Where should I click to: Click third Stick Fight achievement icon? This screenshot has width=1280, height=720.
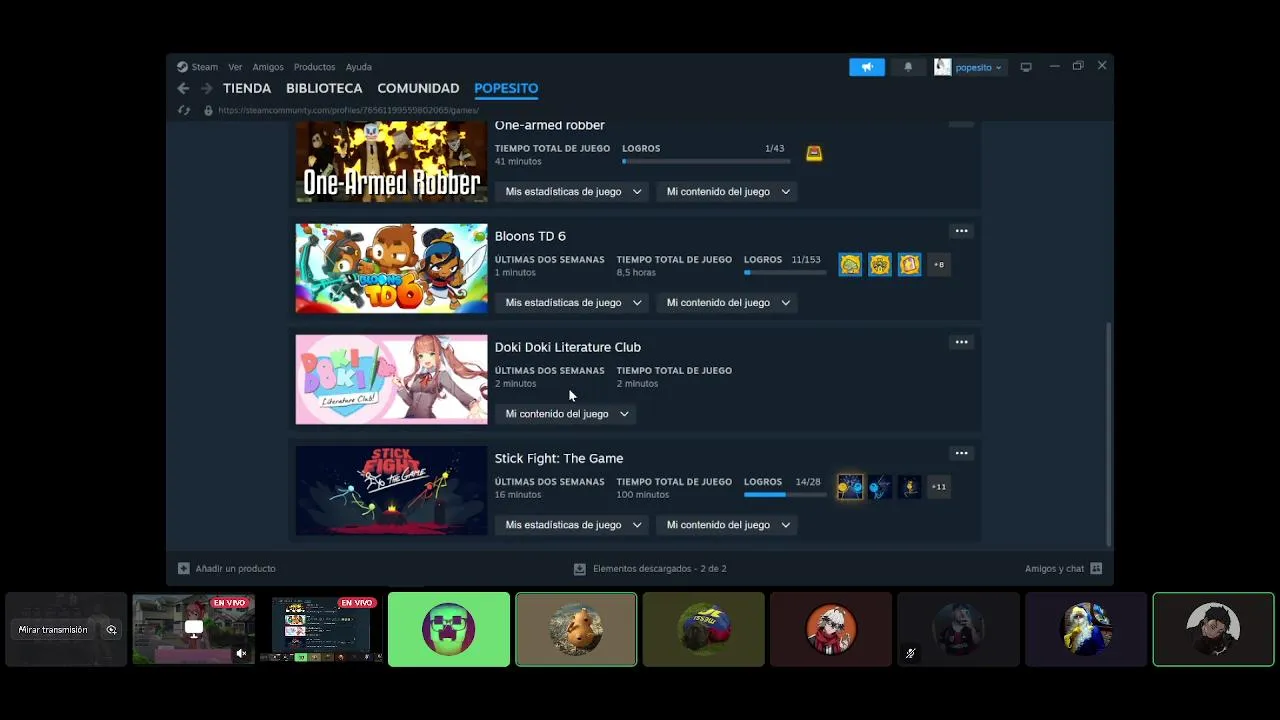click(909, 487)
